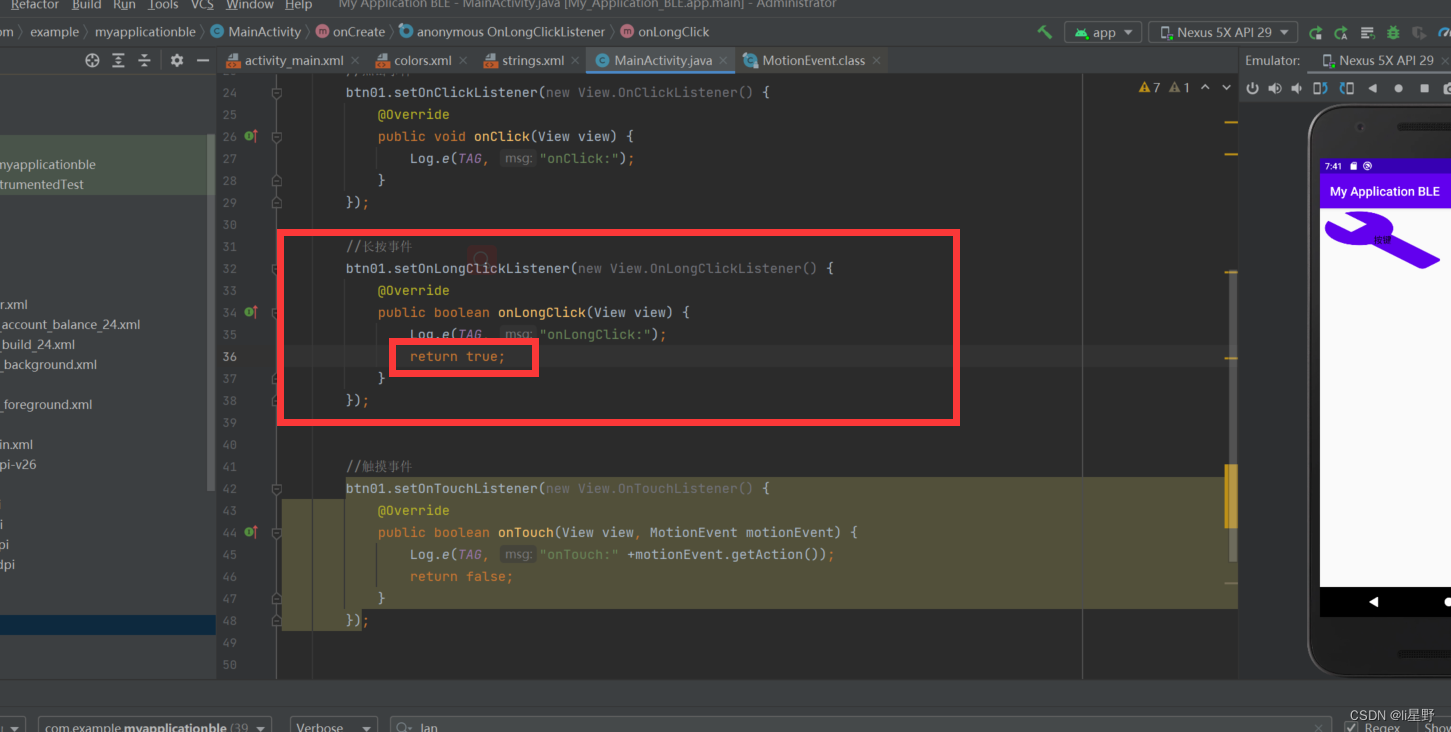Click the logcat search input field
Screen dimensions: 1451x732
(860, 725)
